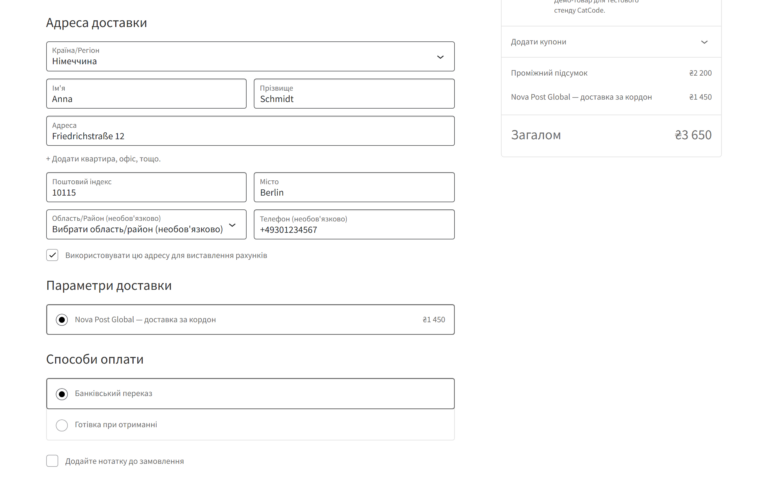Click the Готівка при отриманні label
Viewport: 768px width, 480px height.
116,425
